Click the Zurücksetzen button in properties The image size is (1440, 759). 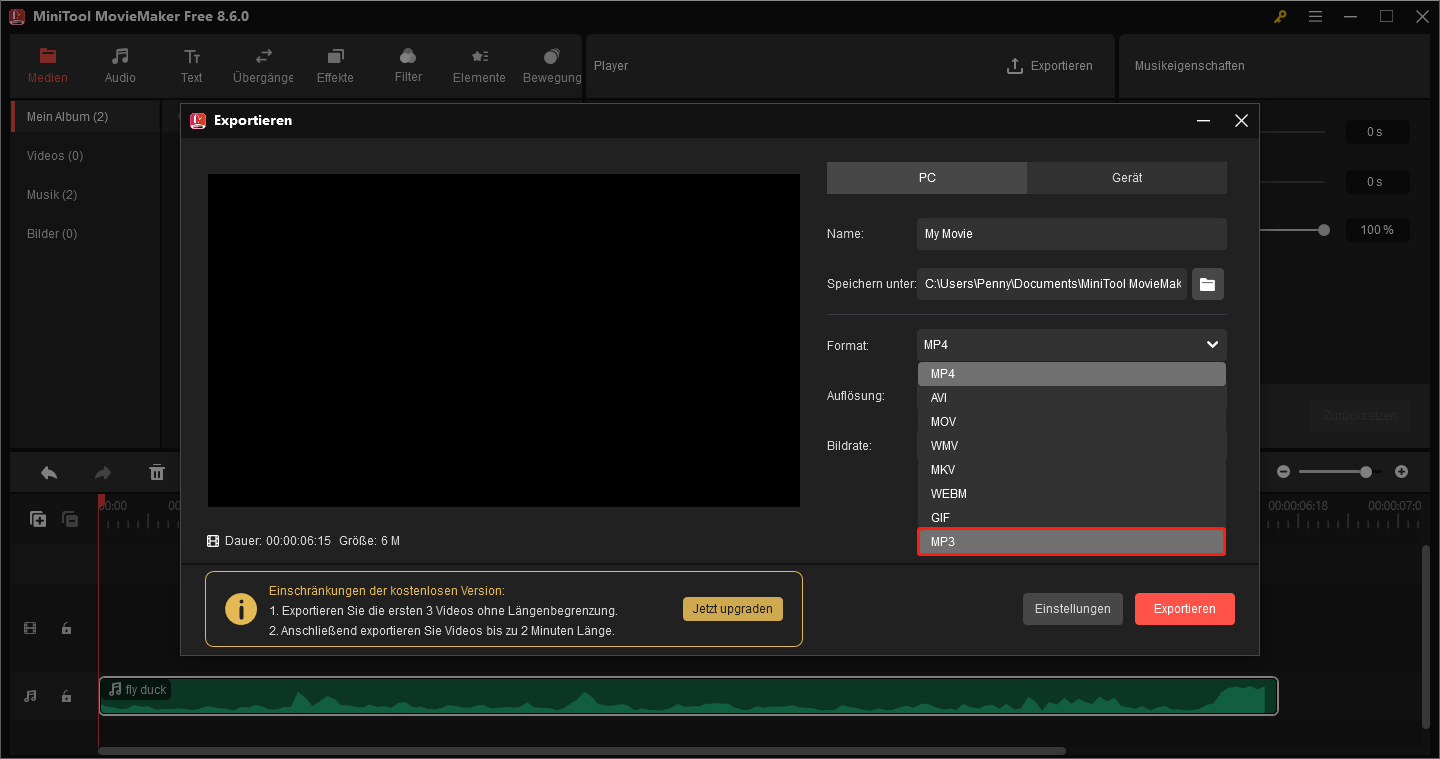pyautogui.click(x=1360, y=416)
